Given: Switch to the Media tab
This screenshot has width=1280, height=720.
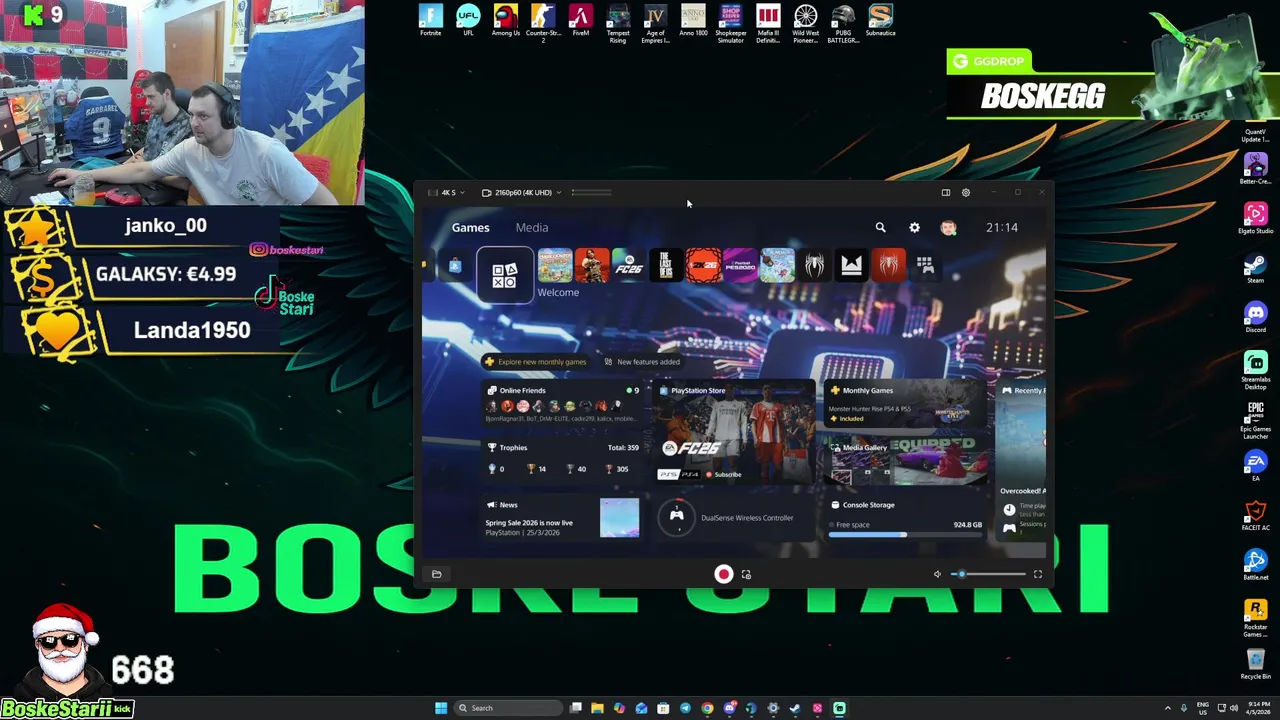Looking at the screenshot, I should [532, 227].
